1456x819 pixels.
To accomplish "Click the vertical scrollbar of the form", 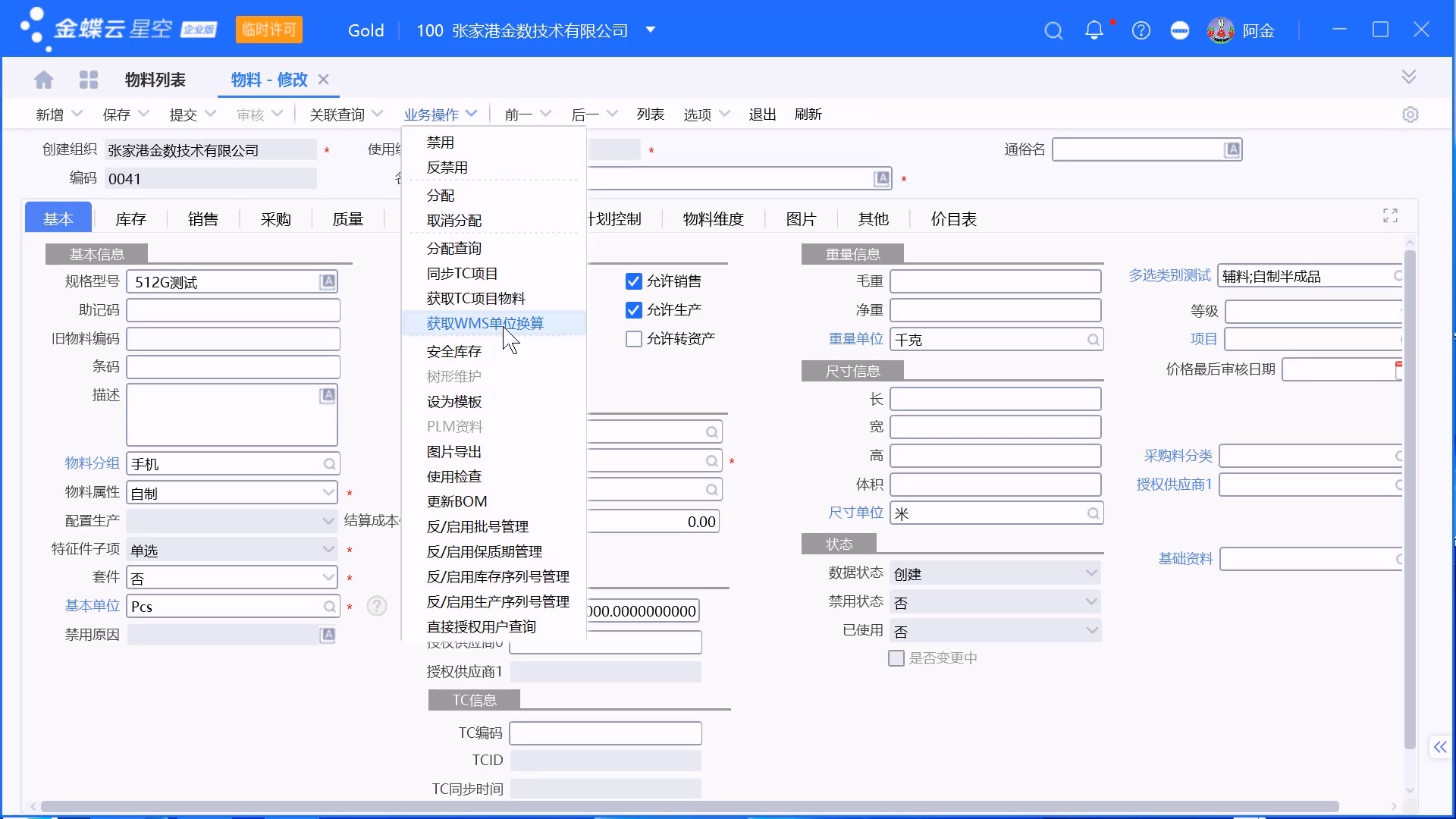I will 1410,500.
